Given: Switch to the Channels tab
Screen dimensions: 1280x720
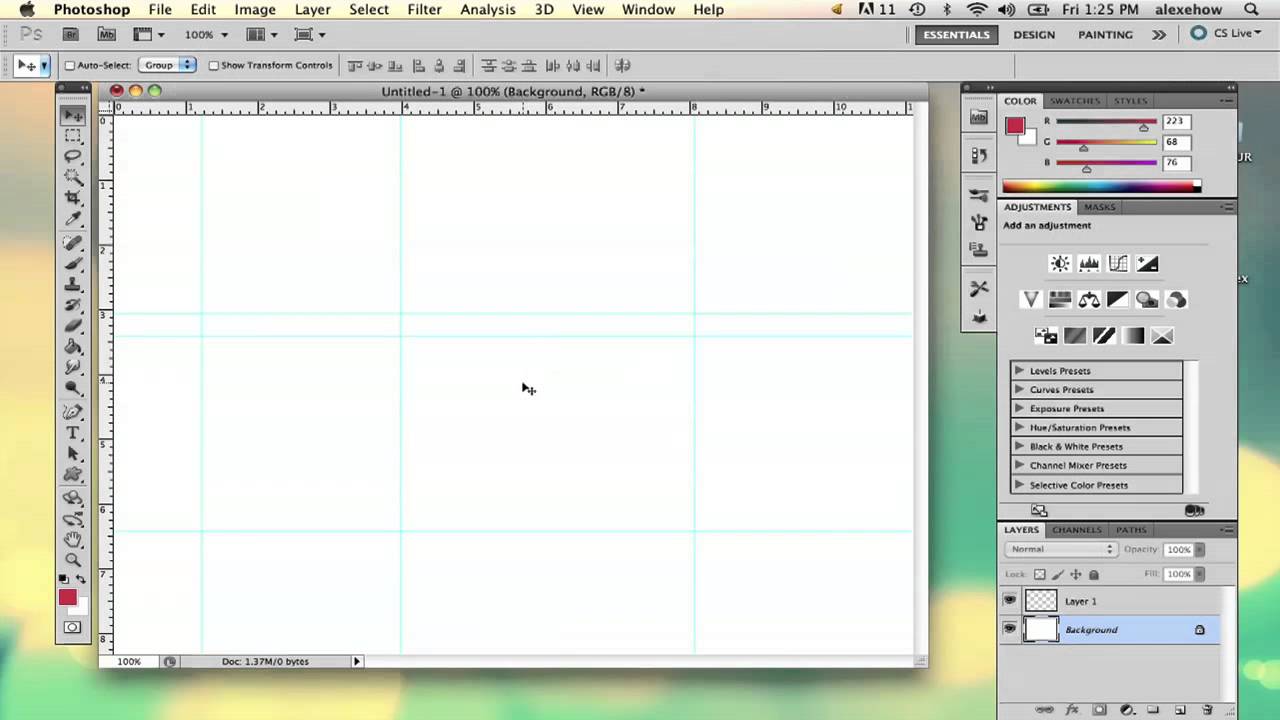Looking at the screenshot, I should [x=1076, y=530].
